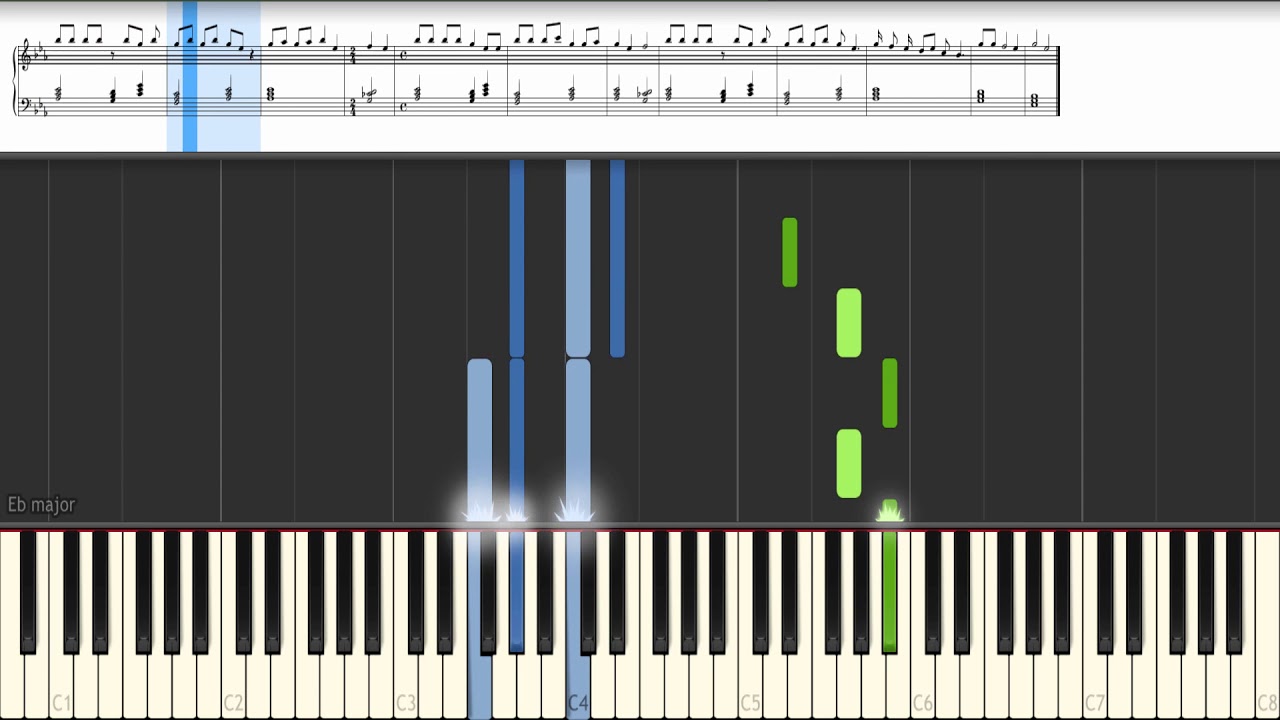Click the Eb major key signature label
1280x720 pixels.
pyautogui.click(x=41, y=505)
